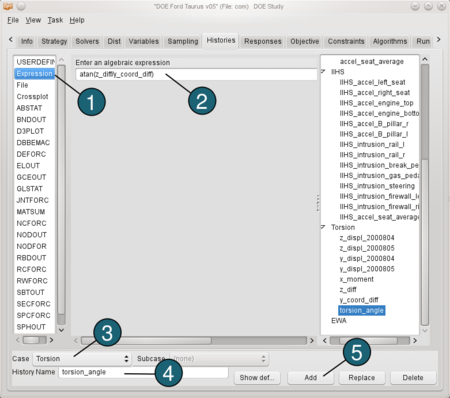The height and width of the screenshot is (398, 450).
Task: Select NODOUT in the history type list
Action: (x=32, y=235)
